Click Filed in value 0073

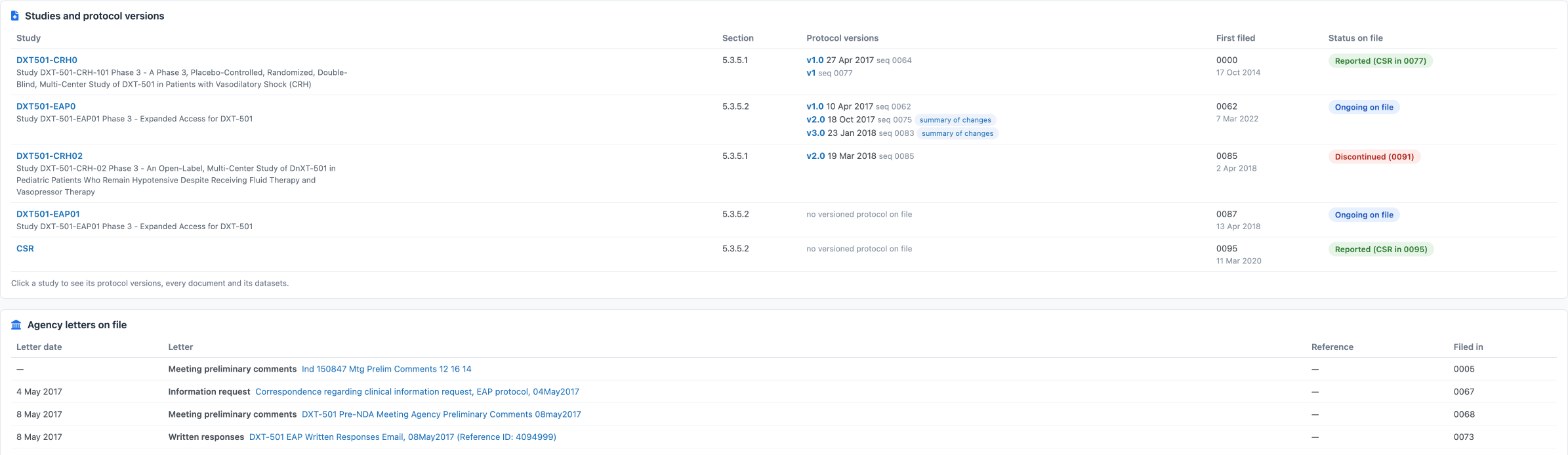pyautogui.click(x=1463, y=437)
